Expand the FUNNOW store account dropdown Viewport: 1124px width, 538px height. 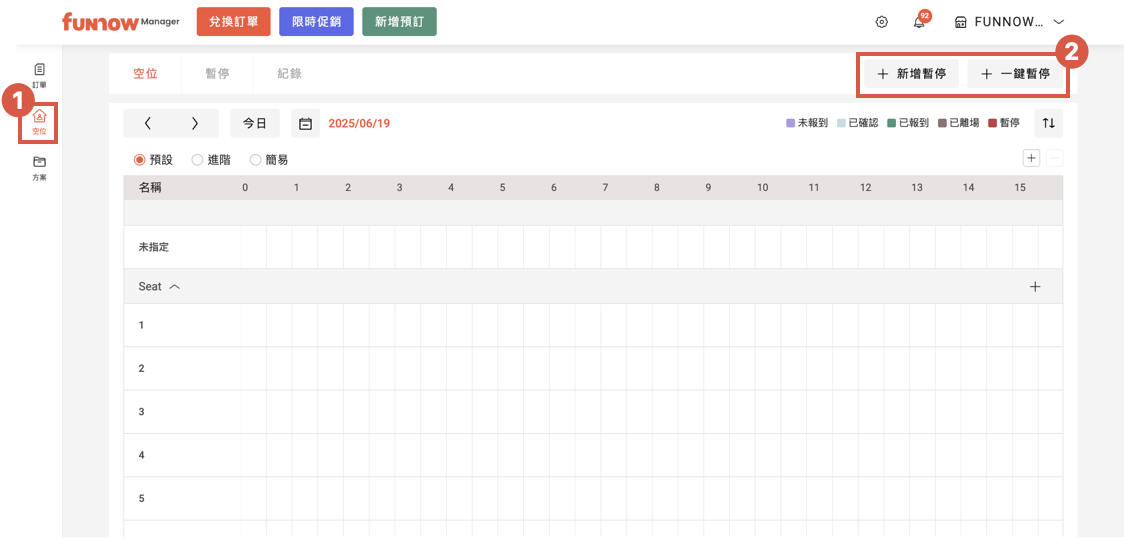(x=1058, y=22)
